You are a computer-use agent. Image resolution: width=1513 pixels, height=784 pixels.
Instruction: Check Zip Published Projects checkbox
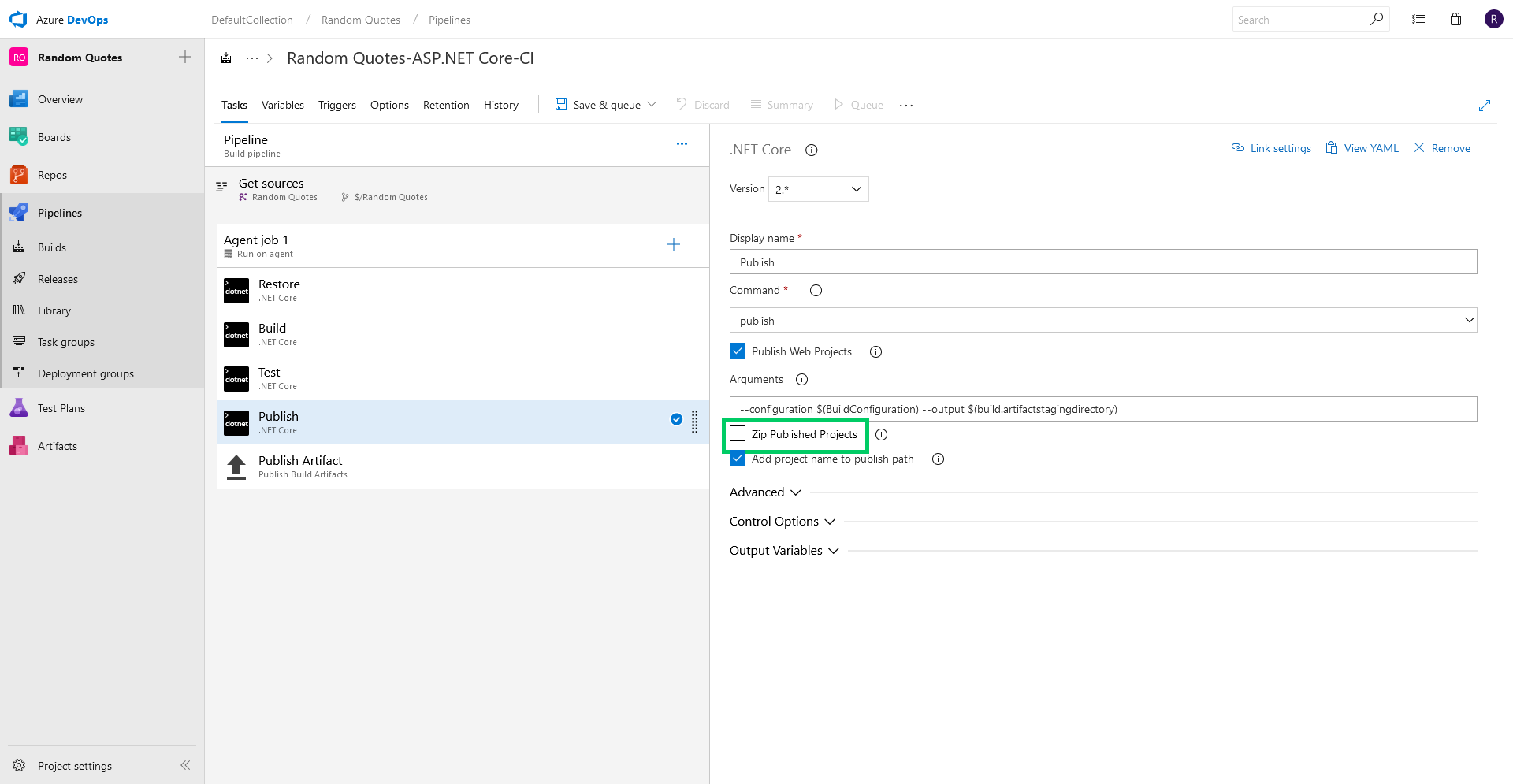tap(738, 433)
